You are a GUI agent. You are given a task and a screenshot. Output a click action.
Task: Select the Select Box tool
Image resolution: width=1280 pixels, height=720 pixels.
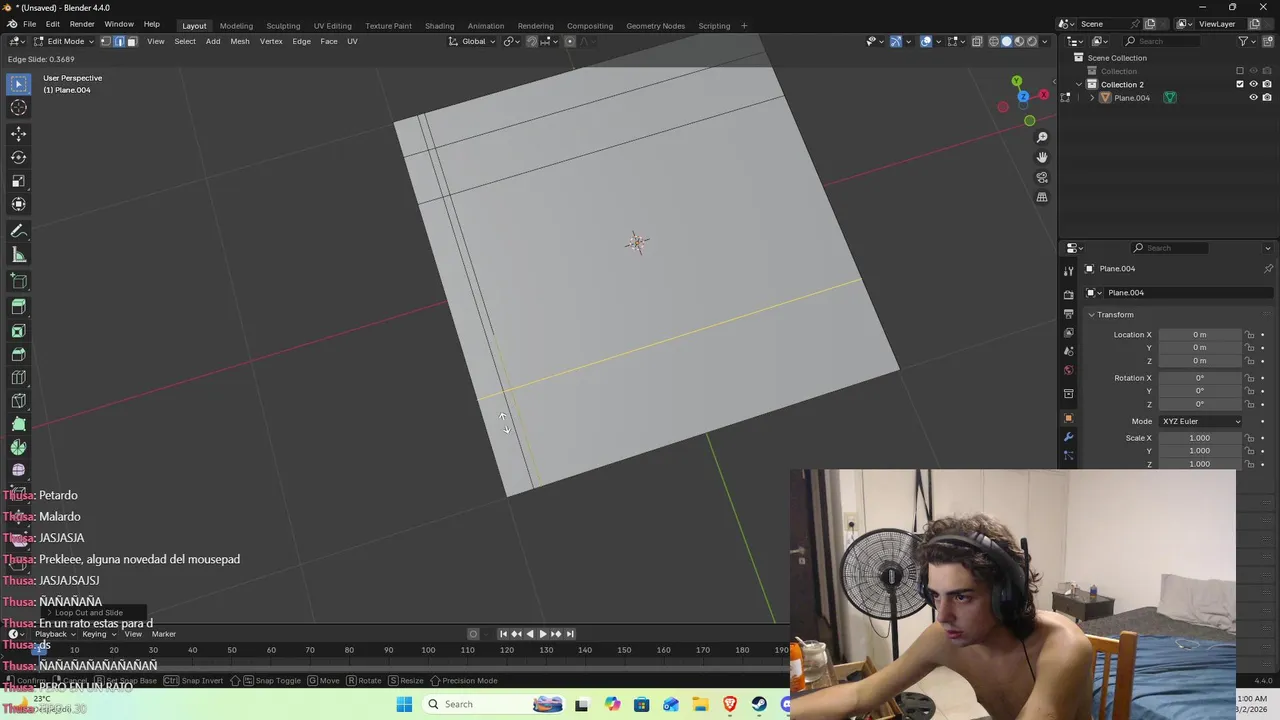pyautogui.click(x=19, y=84)
